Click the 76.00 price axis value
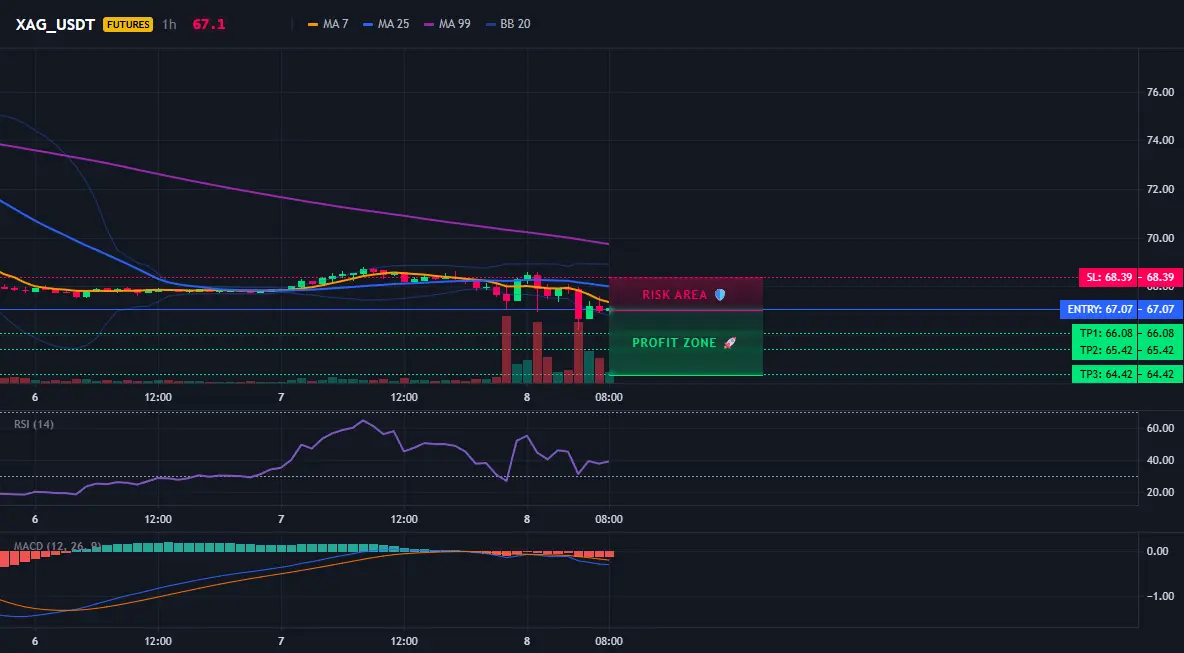The height and width of the screenshot is (653, 1184). click(1161, 92)
